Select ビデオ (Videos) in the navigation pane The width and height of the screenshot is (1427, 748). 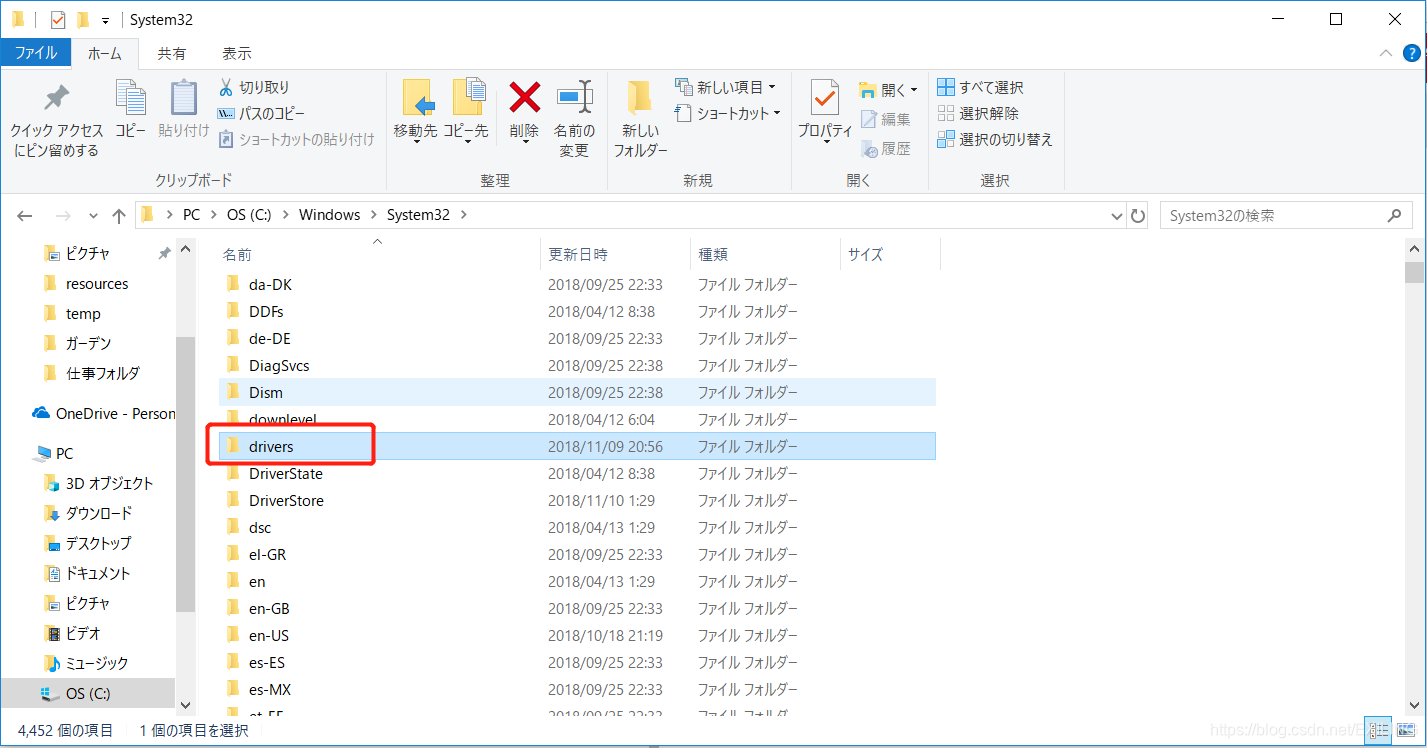tap(72, 633)
